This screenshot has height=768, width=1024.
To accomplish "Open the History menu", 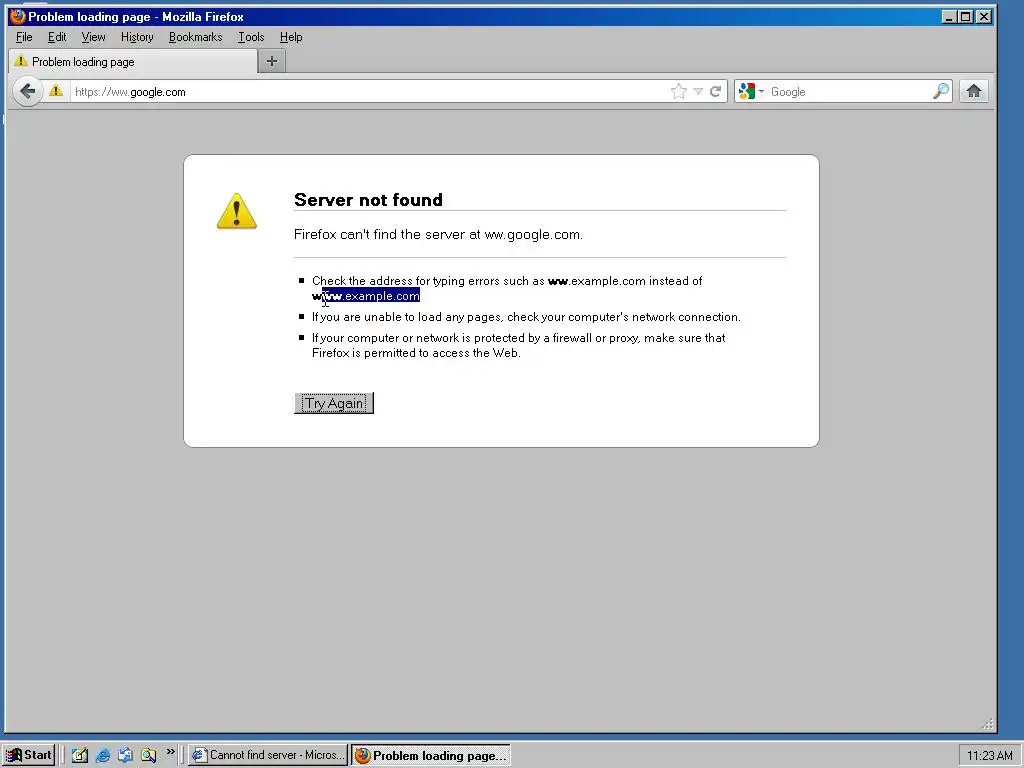I will click(137, 37).
